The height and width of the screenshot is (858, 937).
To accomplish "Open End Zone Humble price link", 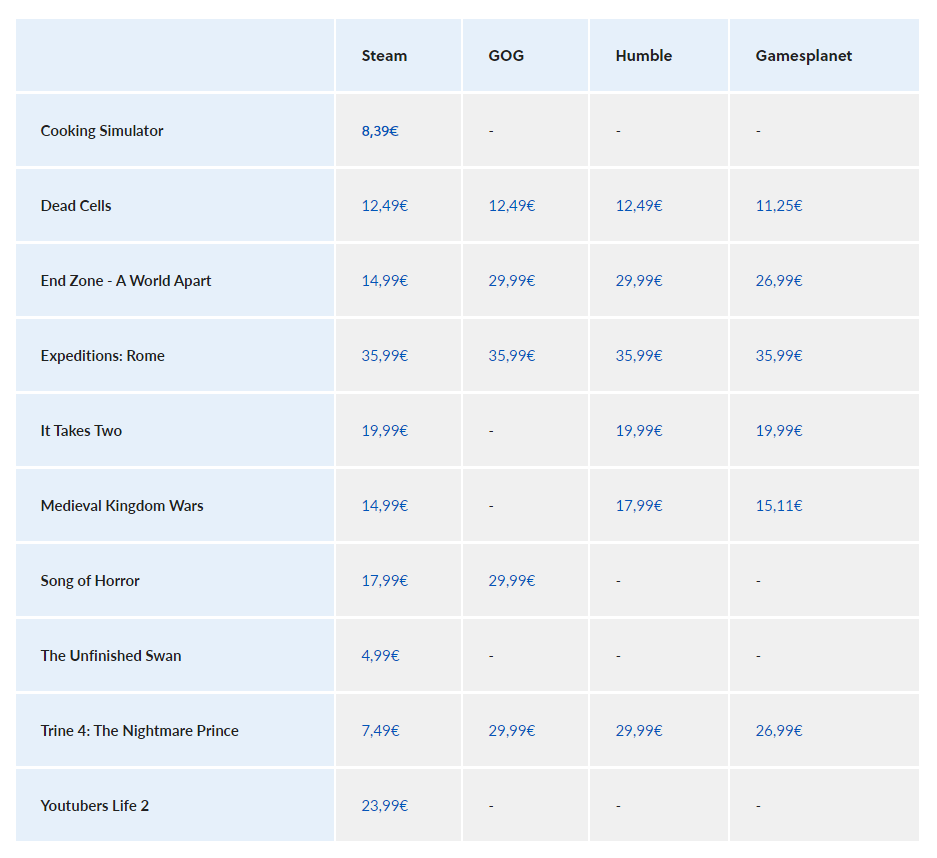I will tap(639, 281).
